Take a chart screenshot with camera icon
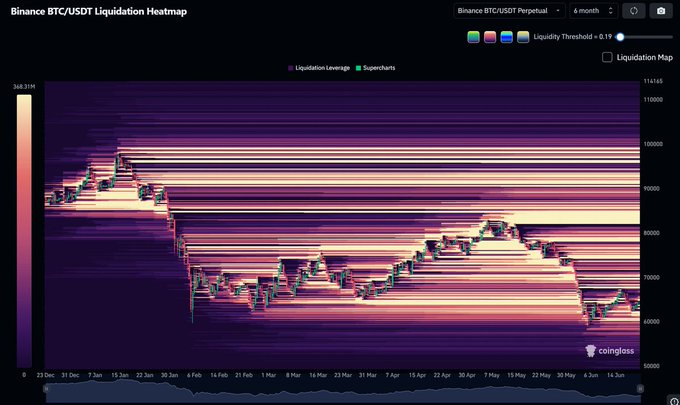 (661, 11)
